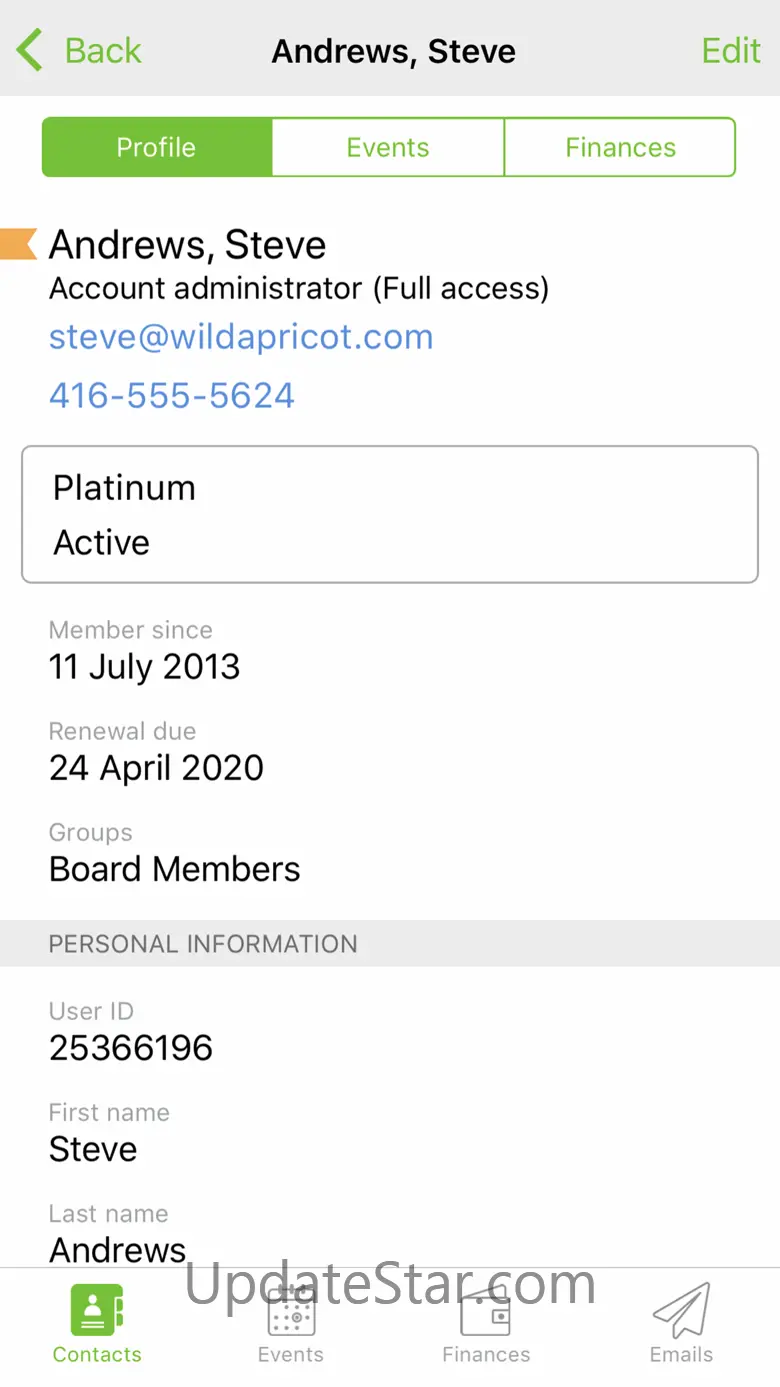
Task: Switch to the Profile tab
Action: click(x=156, y=148)
